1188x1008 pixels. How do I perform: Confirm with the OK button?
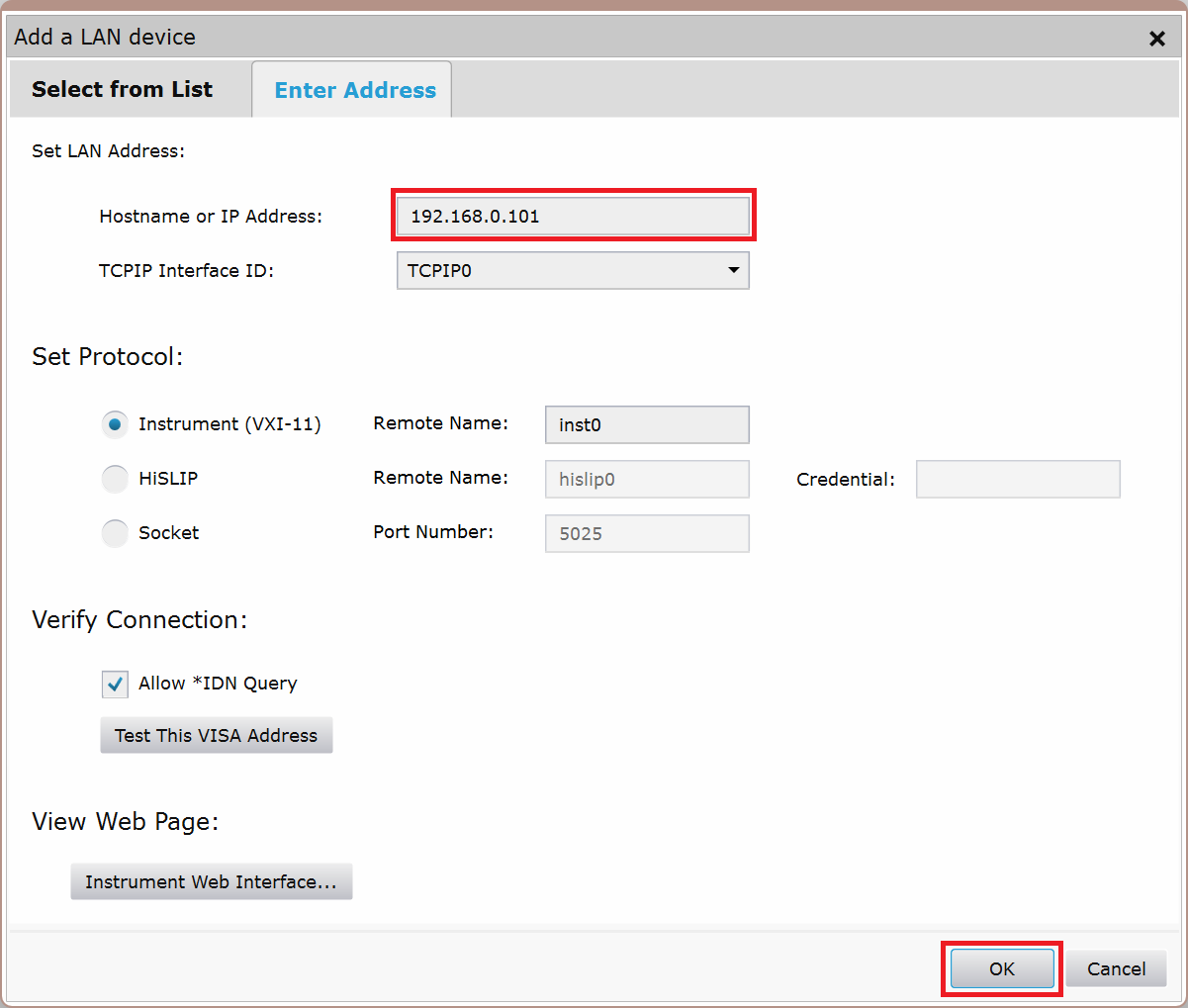tap(1001, 969)
